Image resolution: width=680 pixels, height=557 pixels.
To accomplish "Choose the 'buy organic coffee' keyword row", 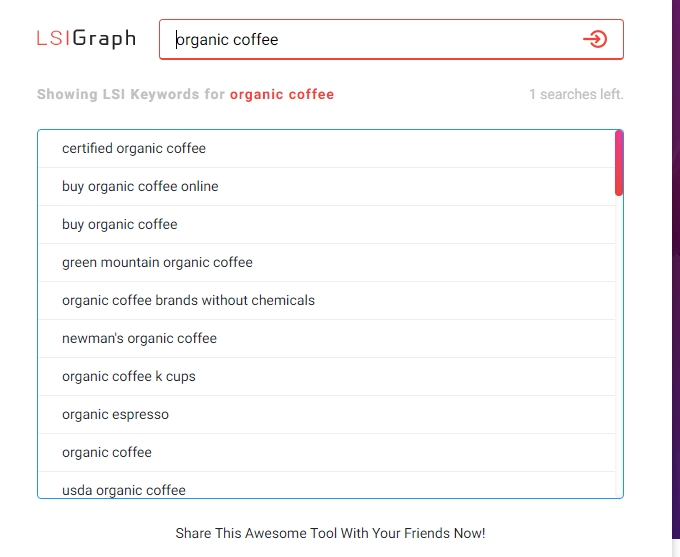I will 120,225.
